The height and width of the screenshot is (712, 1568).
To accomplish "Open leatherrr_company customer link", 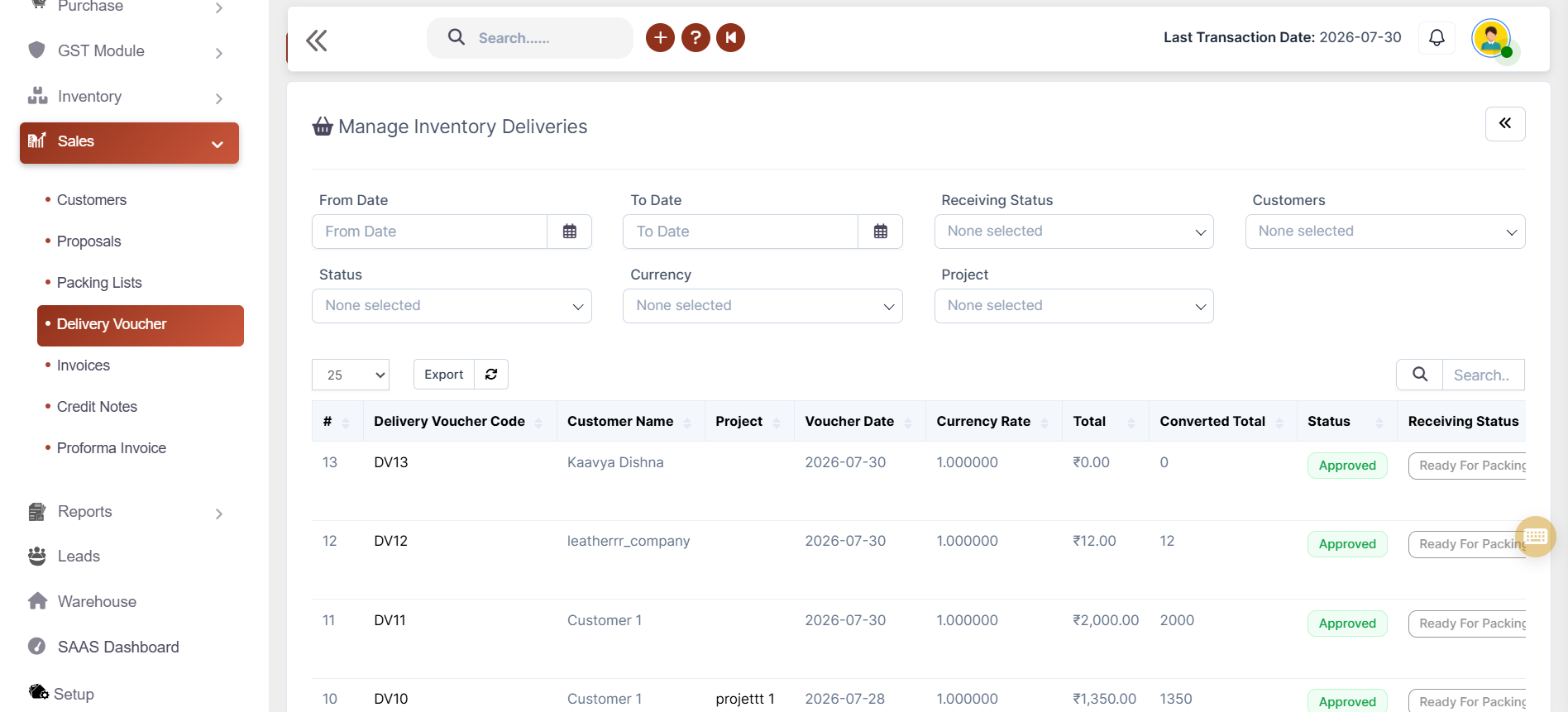I will pyautogui.click(x=629, y=541).
